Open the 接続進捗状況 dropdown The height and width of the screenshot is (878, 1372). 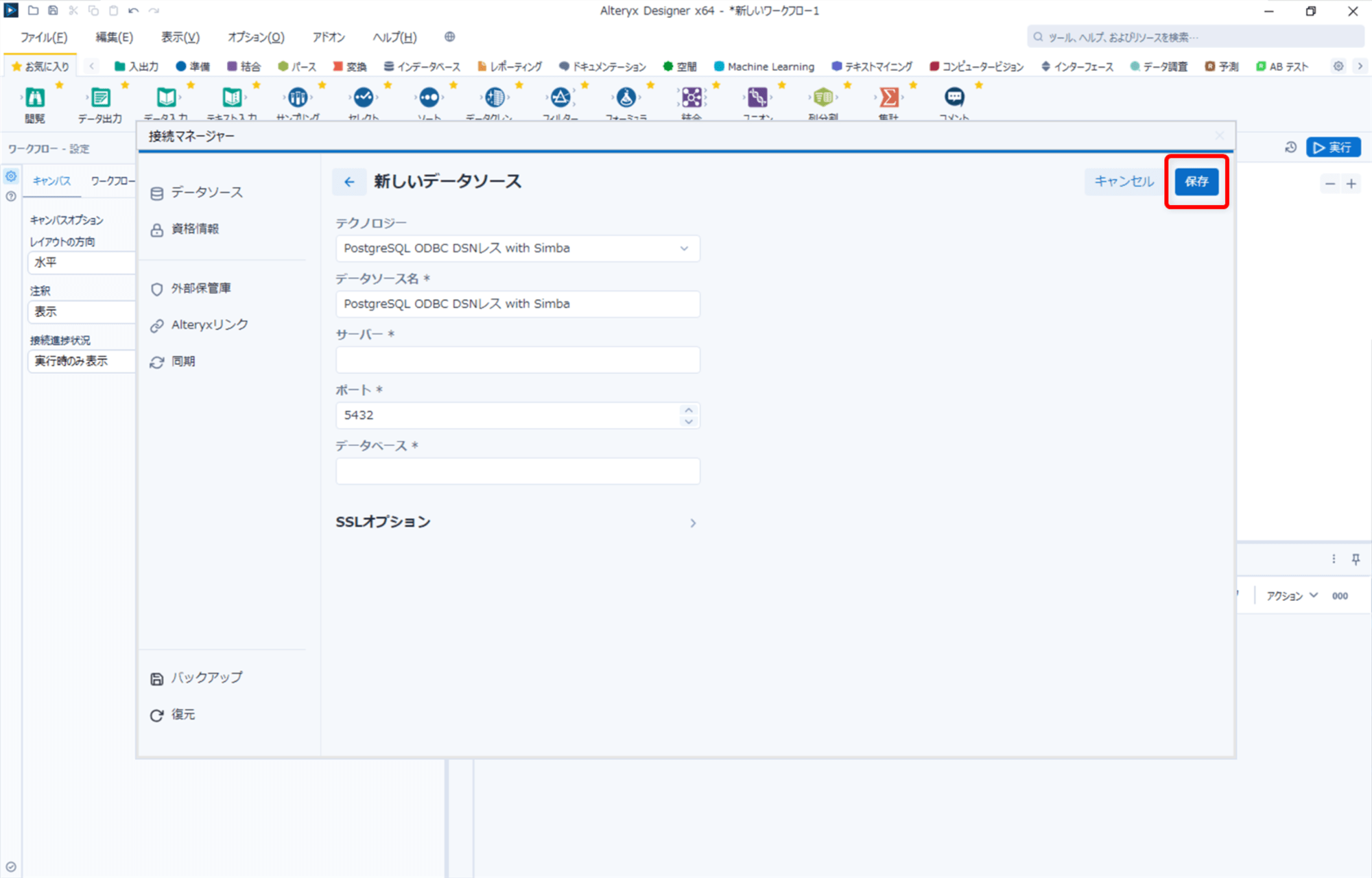click(82, 361)
